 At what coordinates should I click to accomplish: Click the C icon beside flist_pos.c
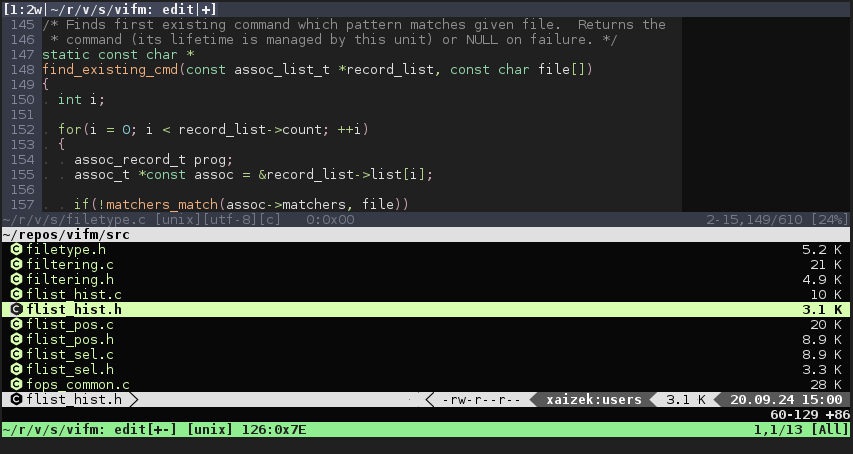pos(16,325)
